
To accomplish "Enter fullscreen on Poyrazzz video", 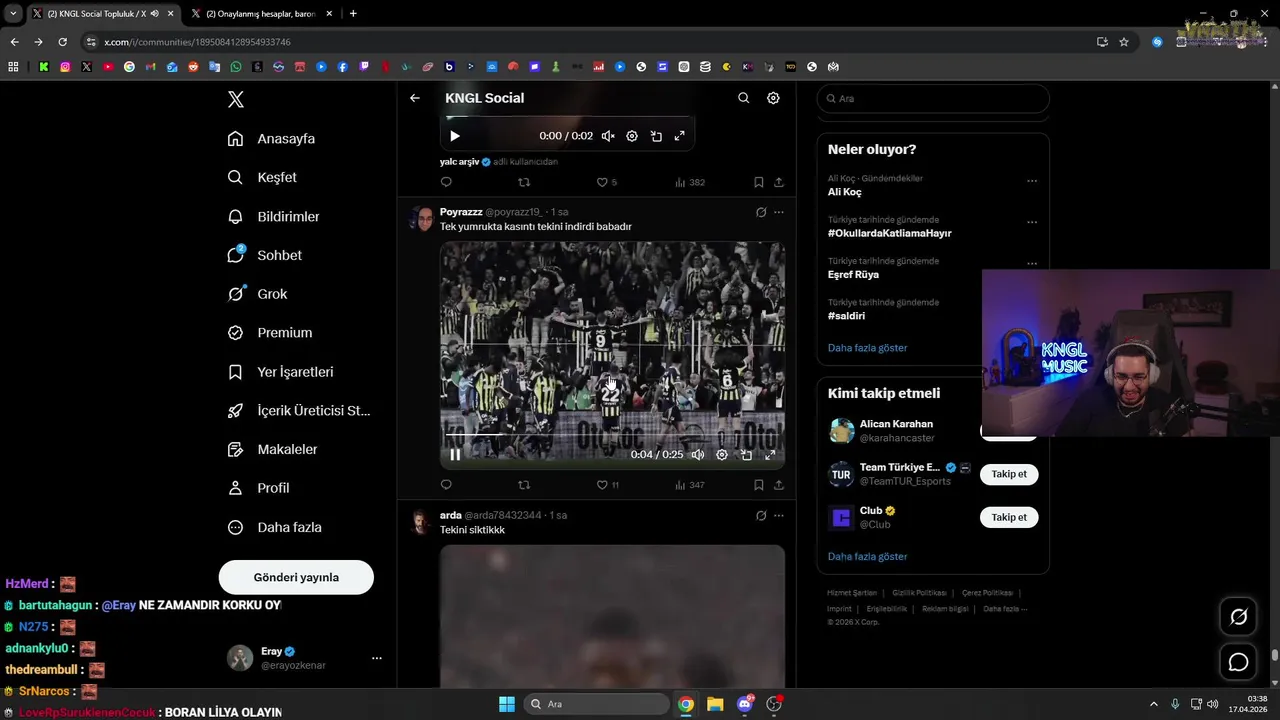I will 770,454.
